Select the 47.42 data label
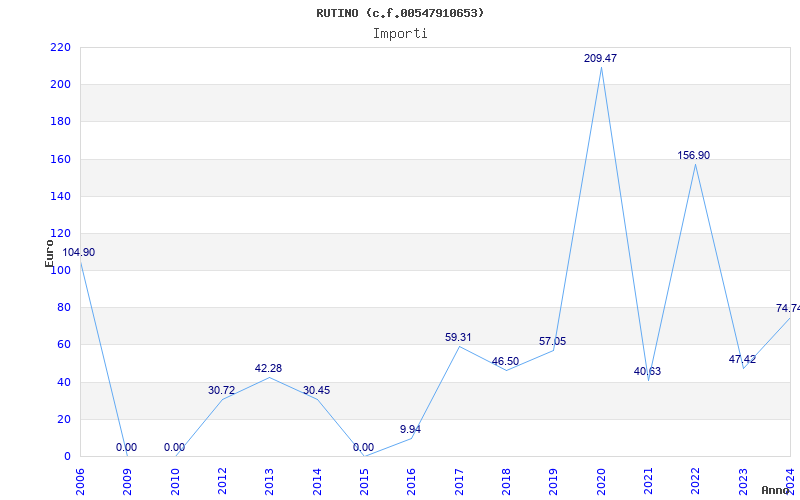The image size is (800, 500). pos(742,359)
